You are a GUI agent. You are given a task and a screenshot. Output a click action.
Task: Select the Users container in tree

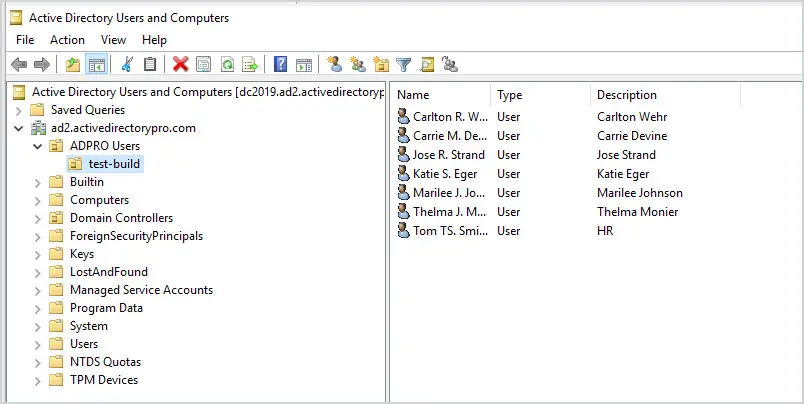(x=84, y=344)
